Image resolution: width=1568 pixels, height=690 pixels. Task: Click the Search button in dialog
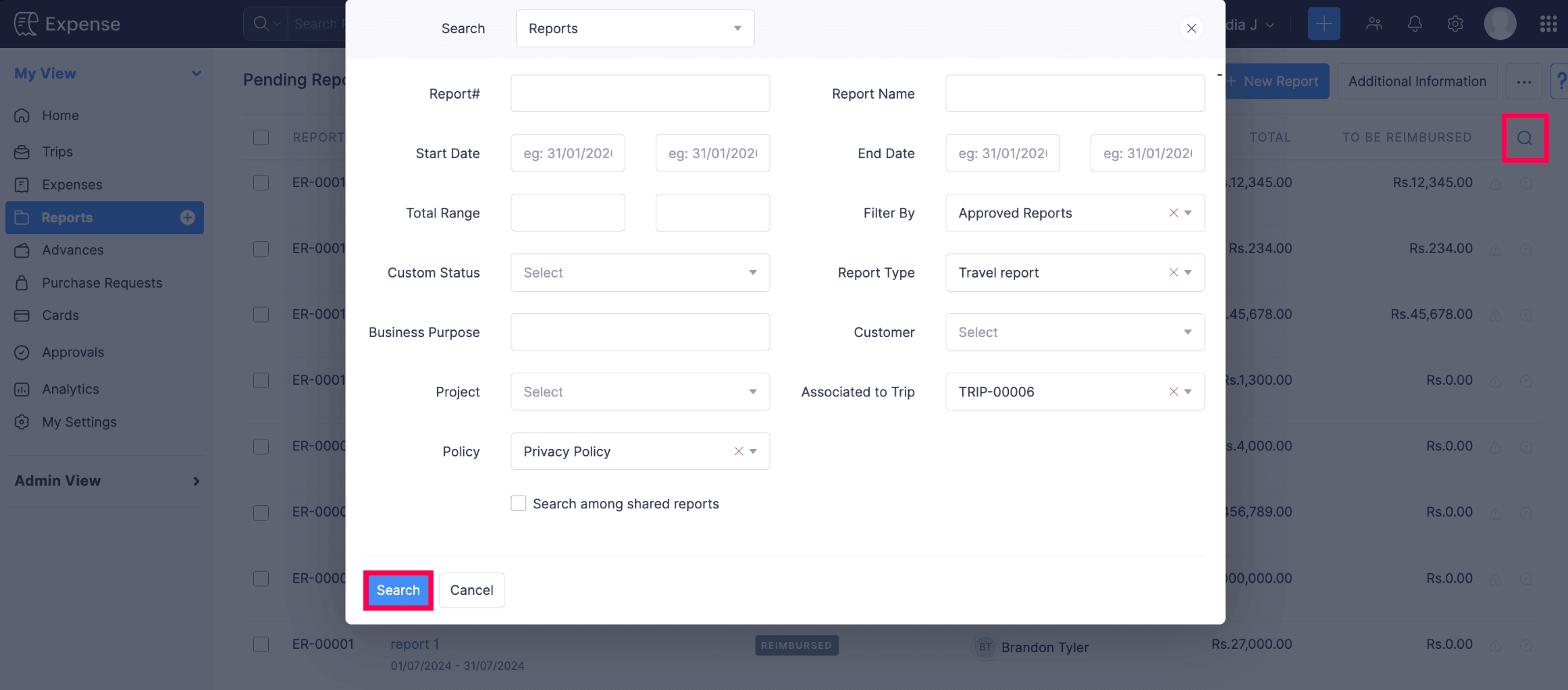pos(398,589)
